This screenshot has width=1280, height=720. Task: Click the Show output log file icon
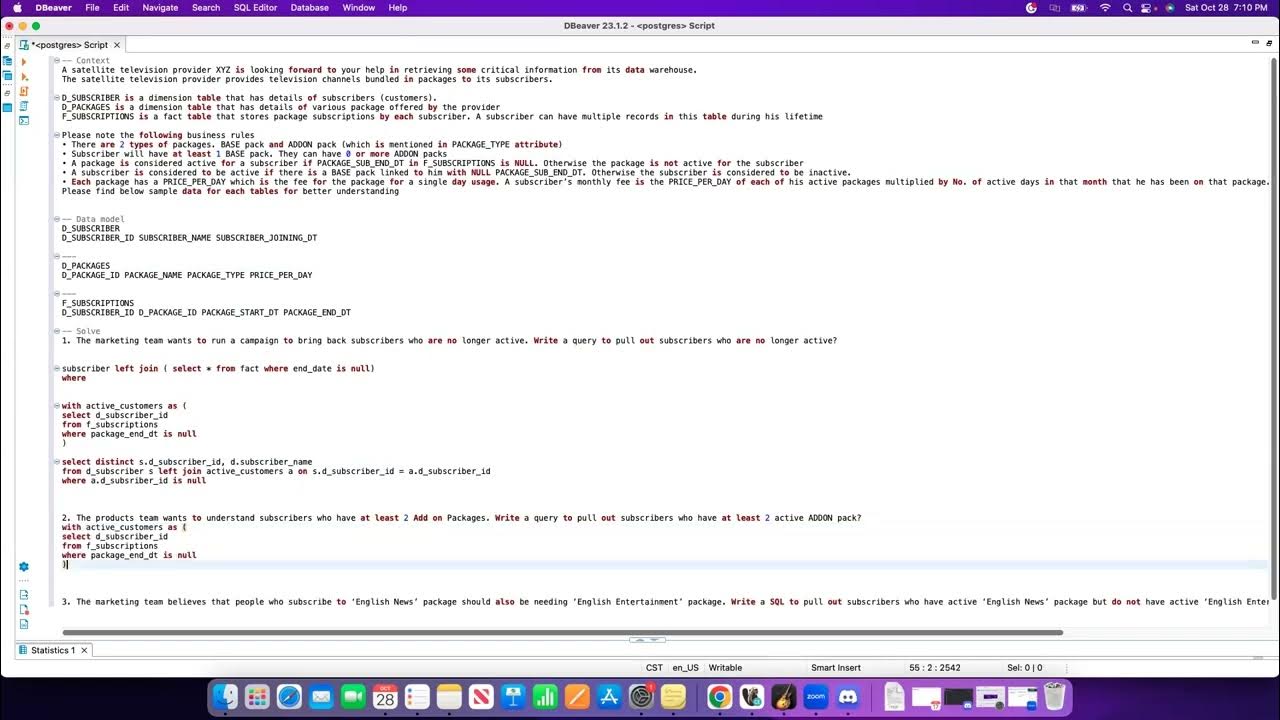point(24,595)
